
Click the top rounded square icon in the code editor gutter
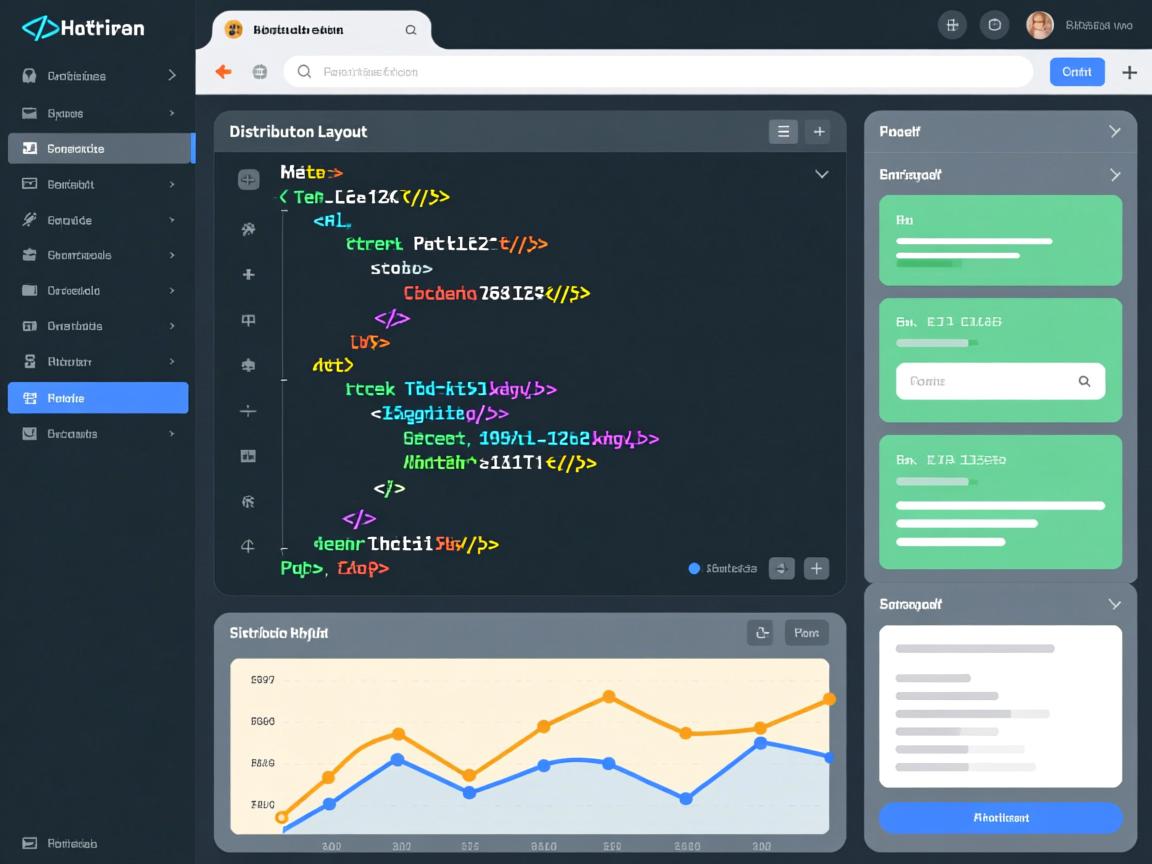pyautogui.click(x=248, y=180)
